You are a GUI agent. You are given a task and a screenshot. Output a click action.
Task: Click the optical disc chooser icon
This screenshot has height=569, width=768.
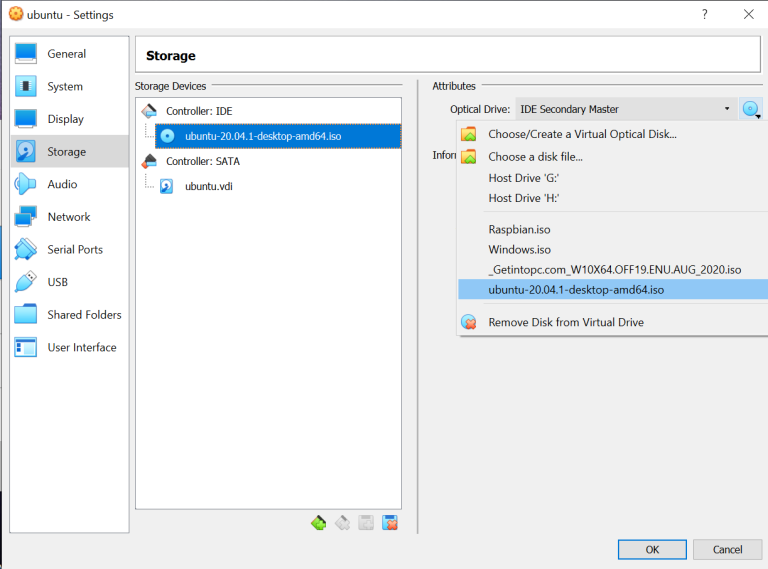(751, 109)
